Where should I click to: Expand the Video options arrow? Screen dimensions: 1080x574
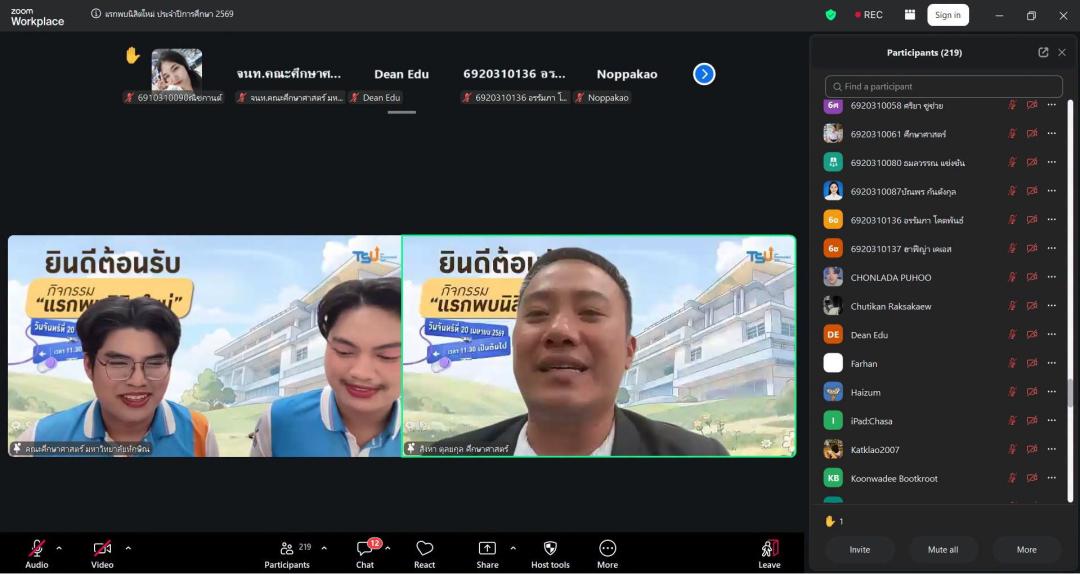(128, 548)
